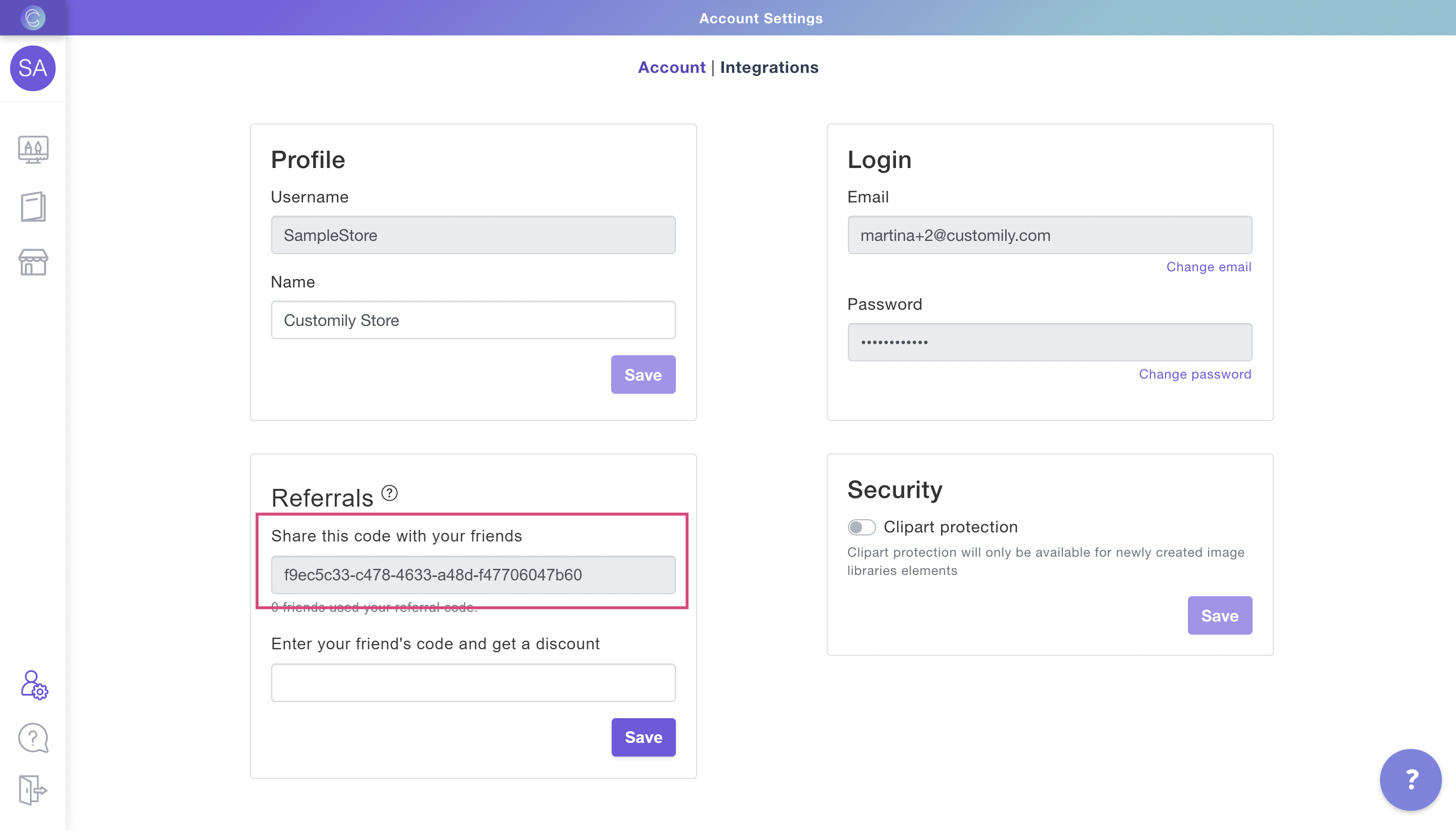
Task: Save the Profile changes
Action: (x=643, y=375)
